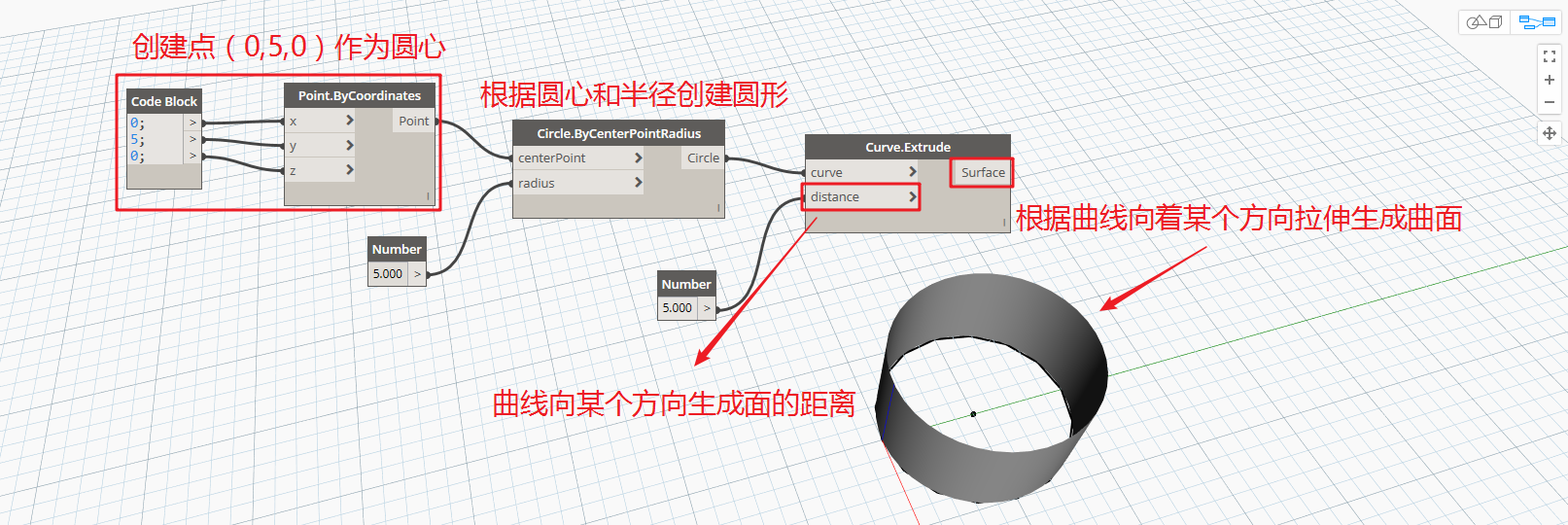
Task: Zoom in using the plus icon
Action: pyautogui.click(x=1550, y=80)
